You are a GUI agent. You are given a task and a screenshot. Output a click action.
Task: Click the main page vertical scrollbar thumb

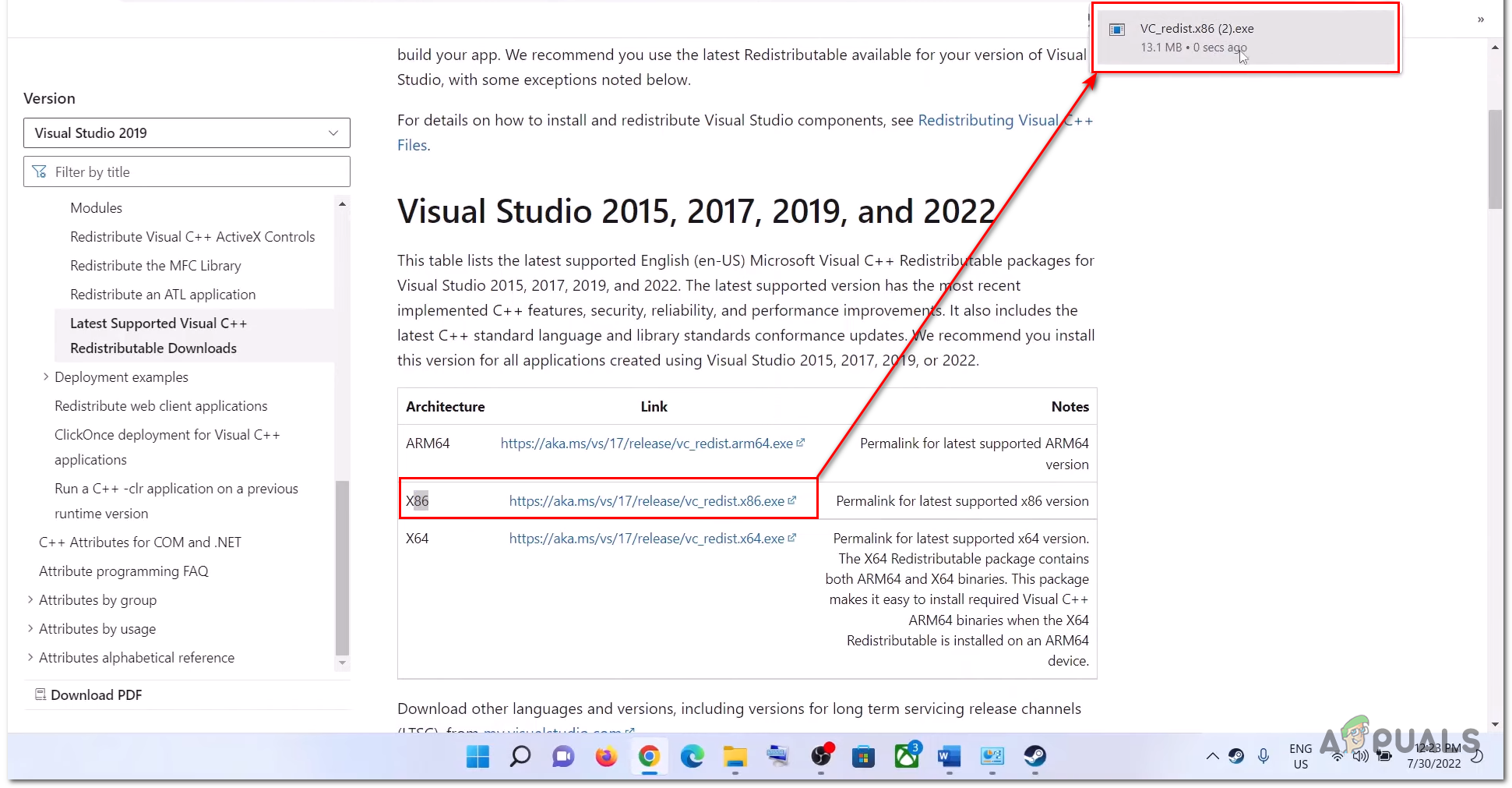click(1495, 160)
